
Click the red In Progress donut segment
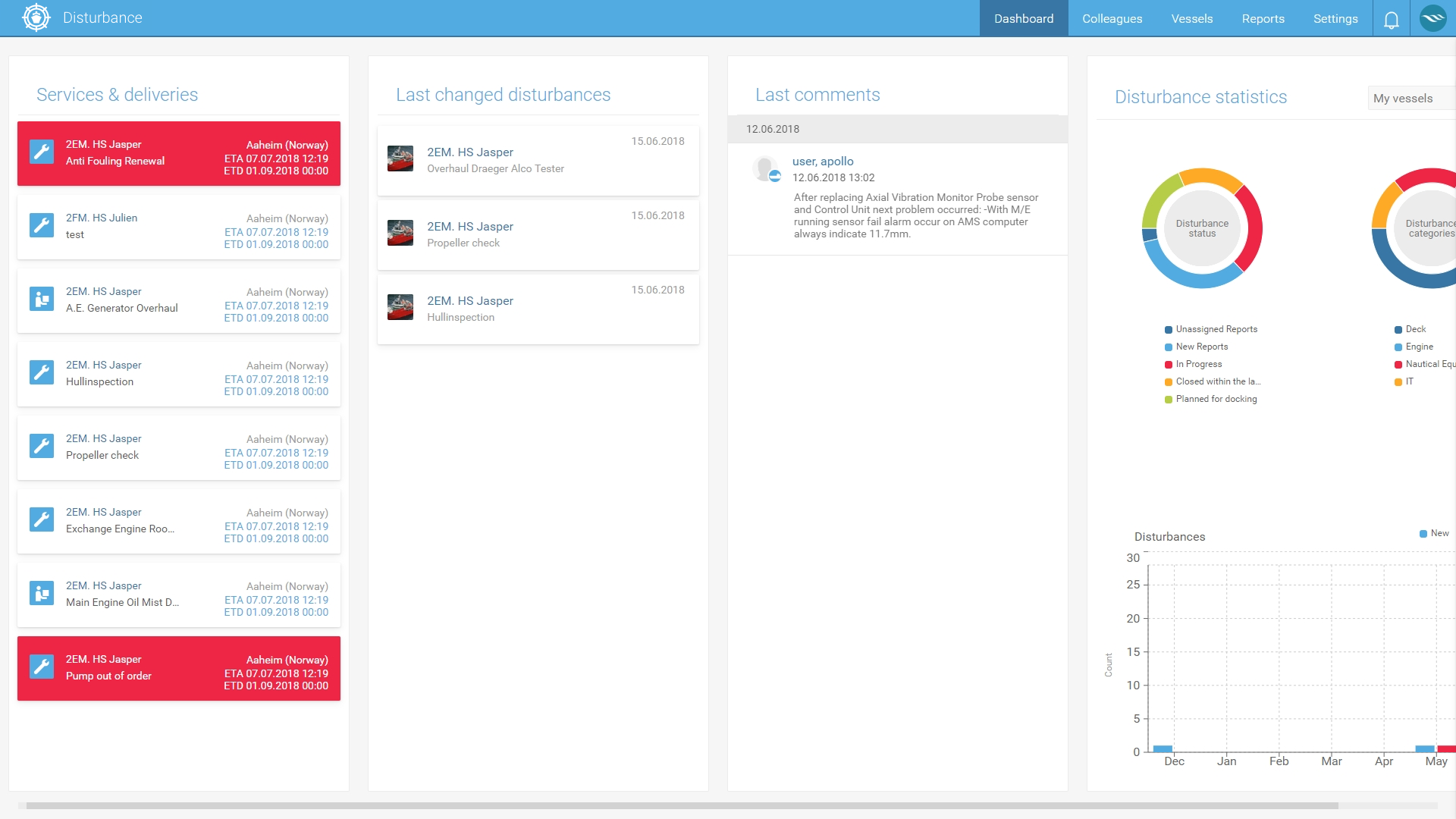(x=1252, y=227)
